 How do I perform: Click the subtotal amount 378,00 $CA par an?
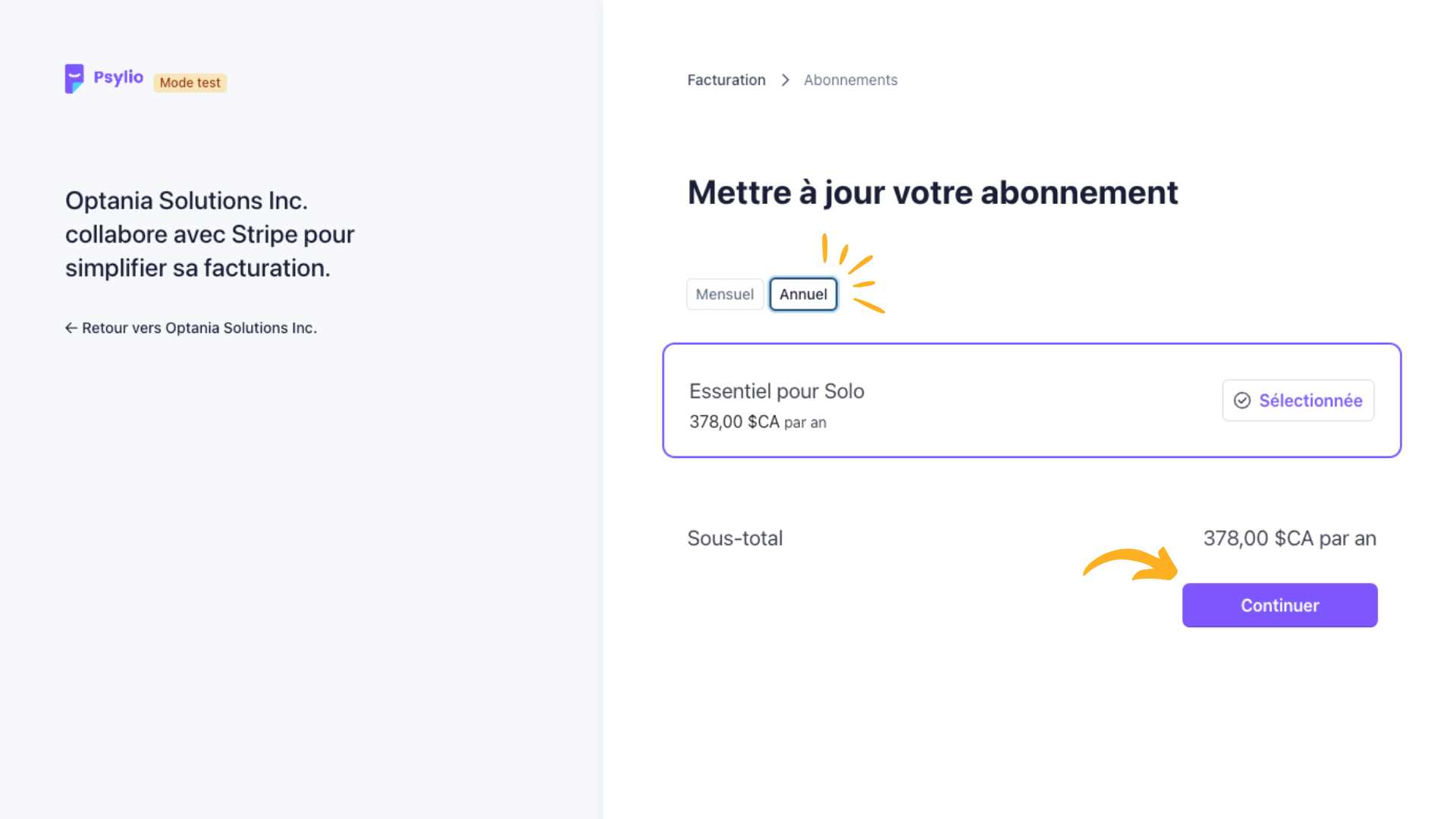1289,538
